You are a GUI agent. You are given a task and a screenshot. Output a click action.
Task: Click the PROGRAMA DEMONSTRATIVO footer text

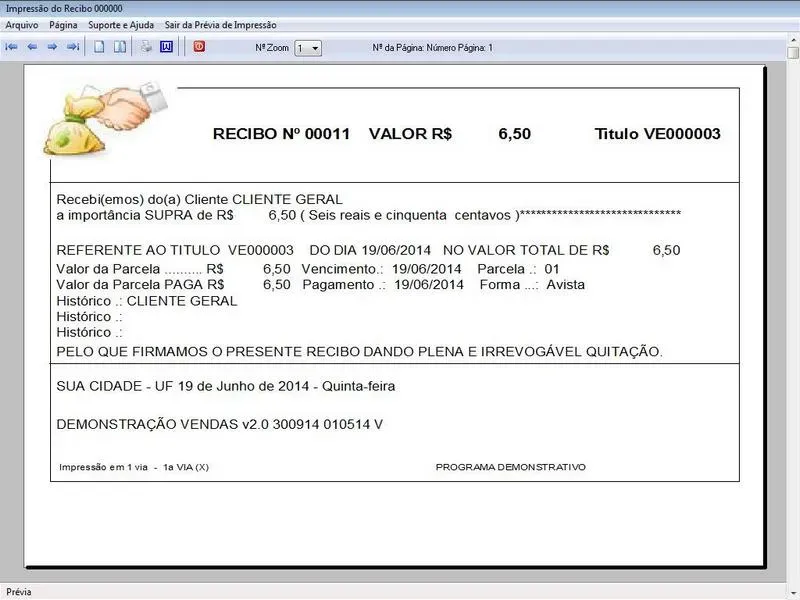click(x=511, y=467)
